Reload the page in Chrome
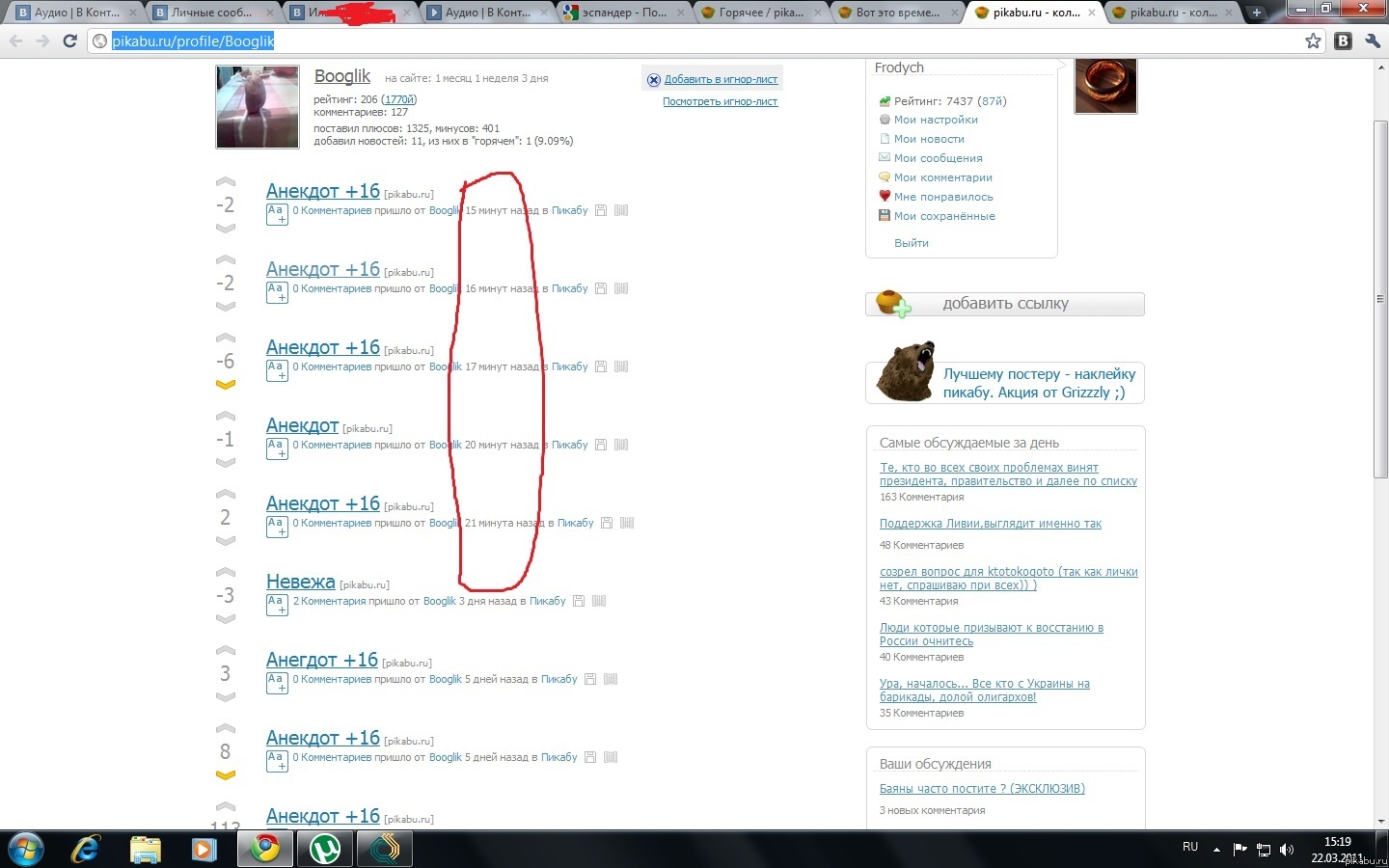1389x868 pixels. (x=69, y=41)
